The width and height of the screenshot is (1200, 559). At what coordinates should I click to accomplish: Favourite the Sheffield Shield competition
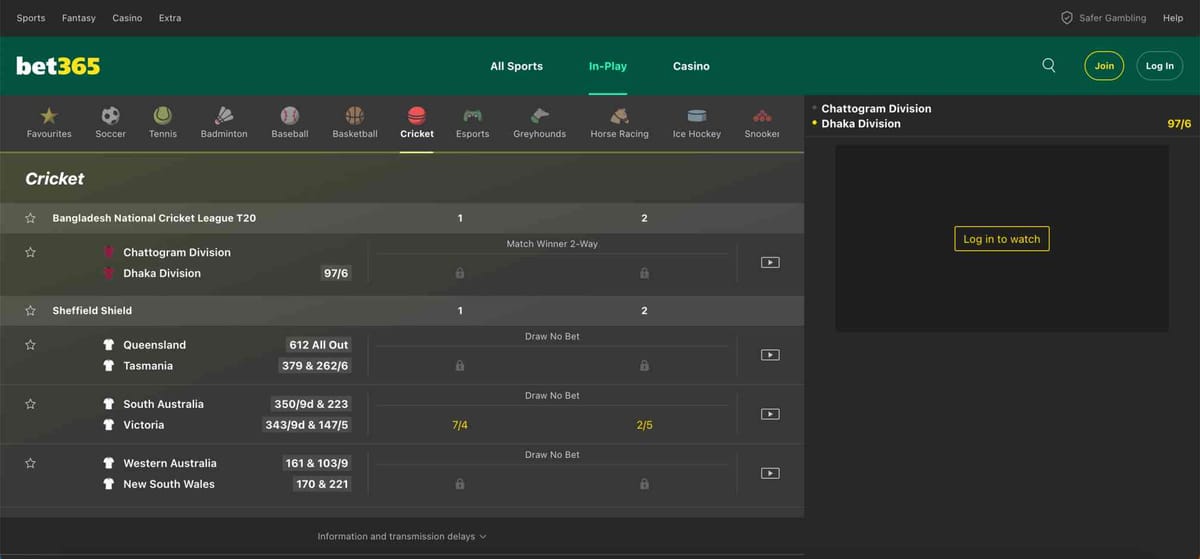point(31,310)
